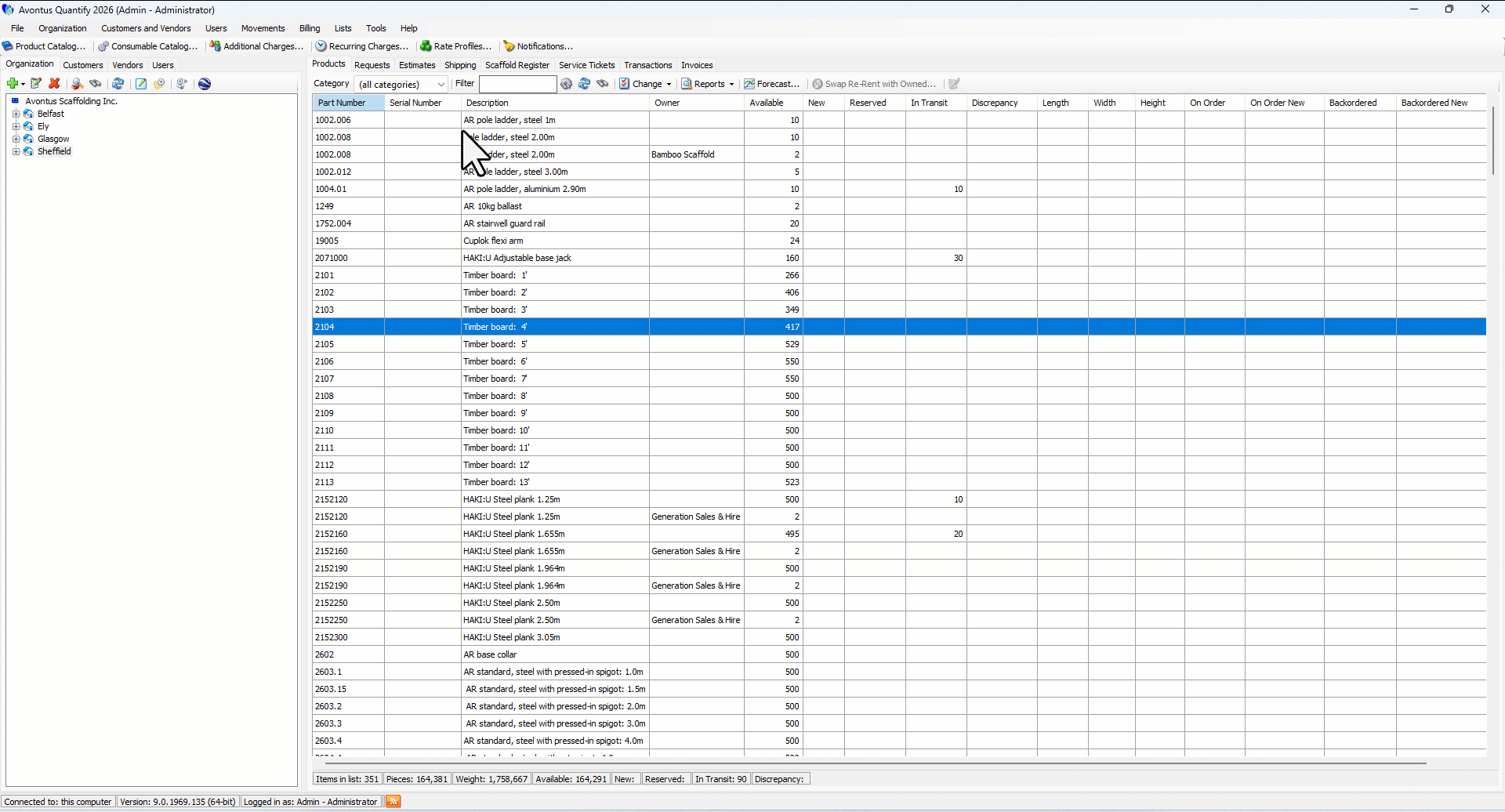Select the row 'Cuplok flexi arm'
Screen dimensions: 1505x812
click(x=899, y=241)
